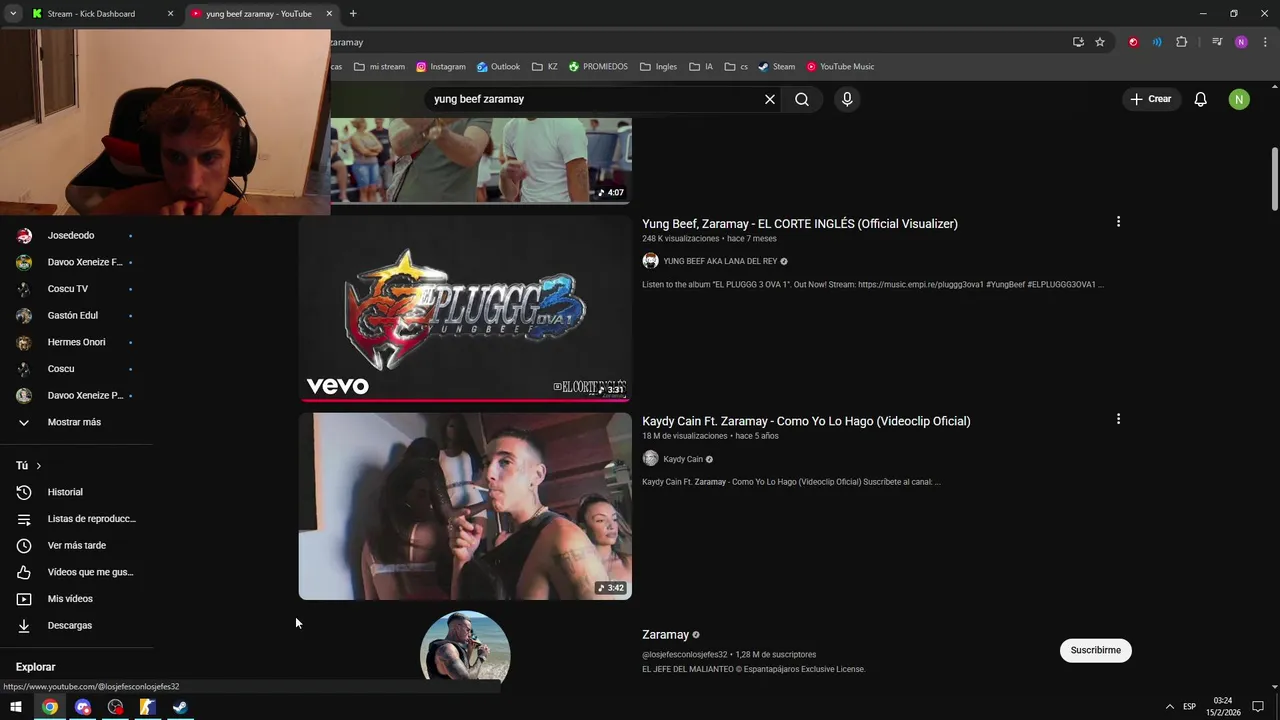This screenshot has height=720, width=1280.
Task: Show hidden system tray icons
Action: (x=1170, y=707)
